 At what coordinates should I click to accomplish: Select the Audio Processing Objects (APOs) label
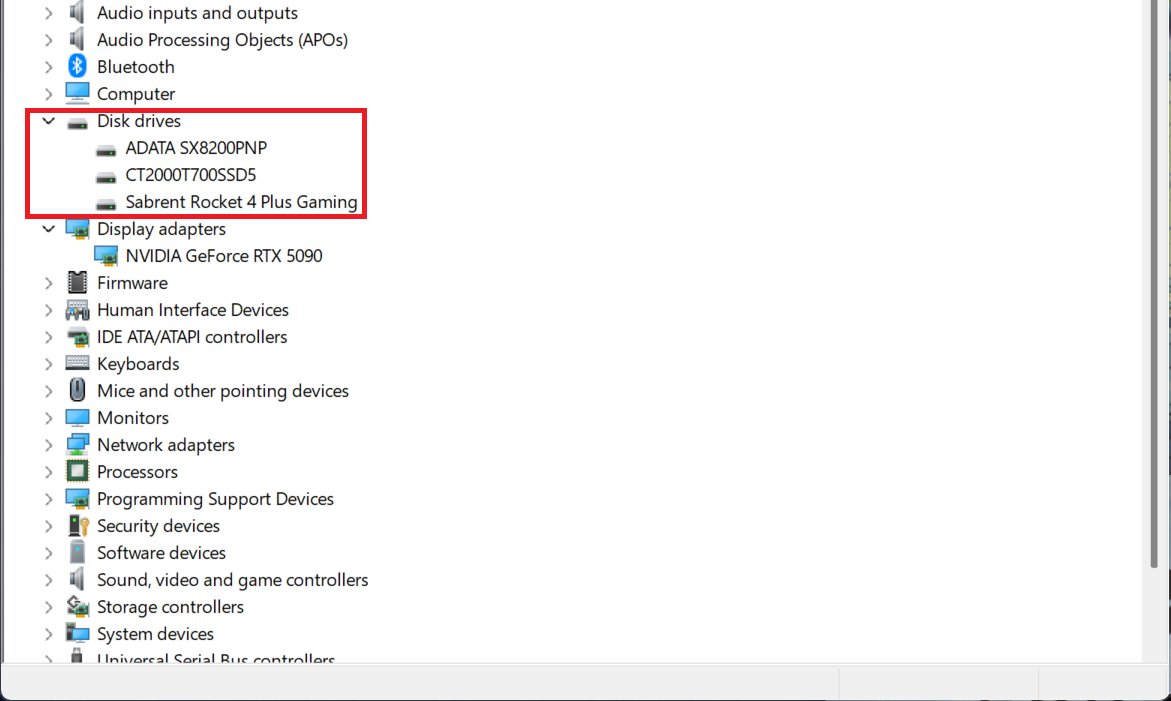coord(223,40)
